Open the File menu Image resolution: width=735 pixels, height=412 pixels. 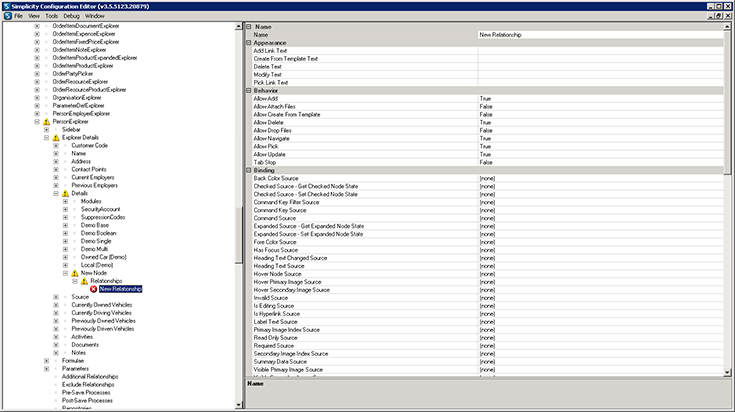(x=18, y=16)
